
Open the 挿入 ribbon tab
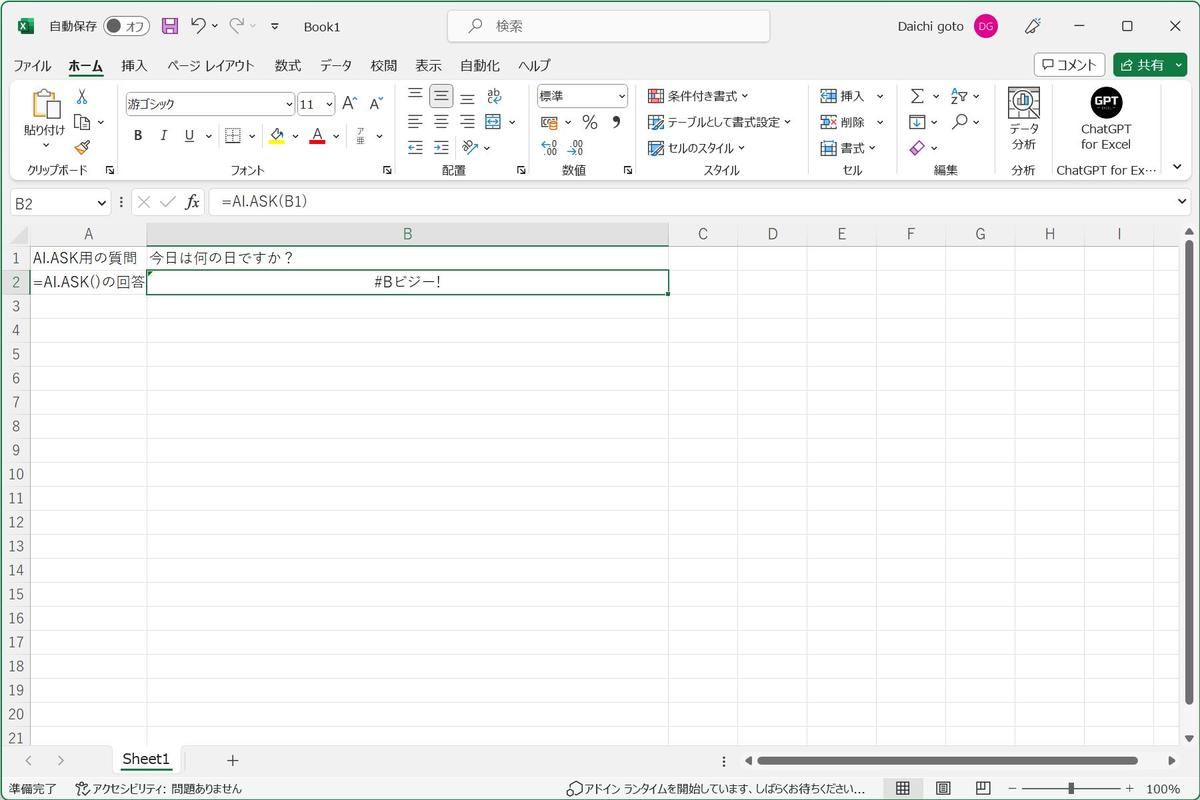click(x=134, y=65)
